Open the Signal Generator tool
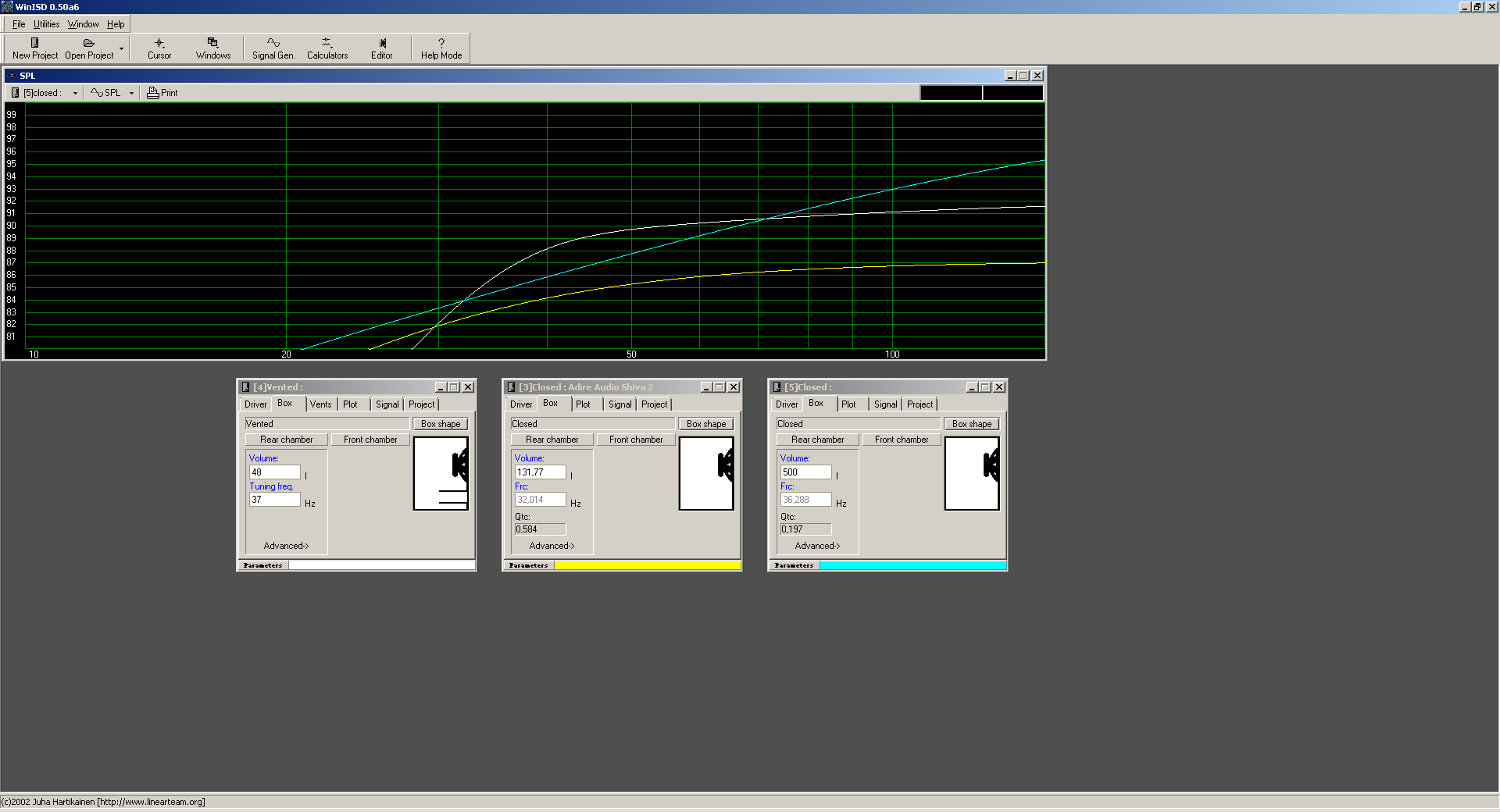The height and width of the screenshot is (812, 1500). [x=273, y=44]
